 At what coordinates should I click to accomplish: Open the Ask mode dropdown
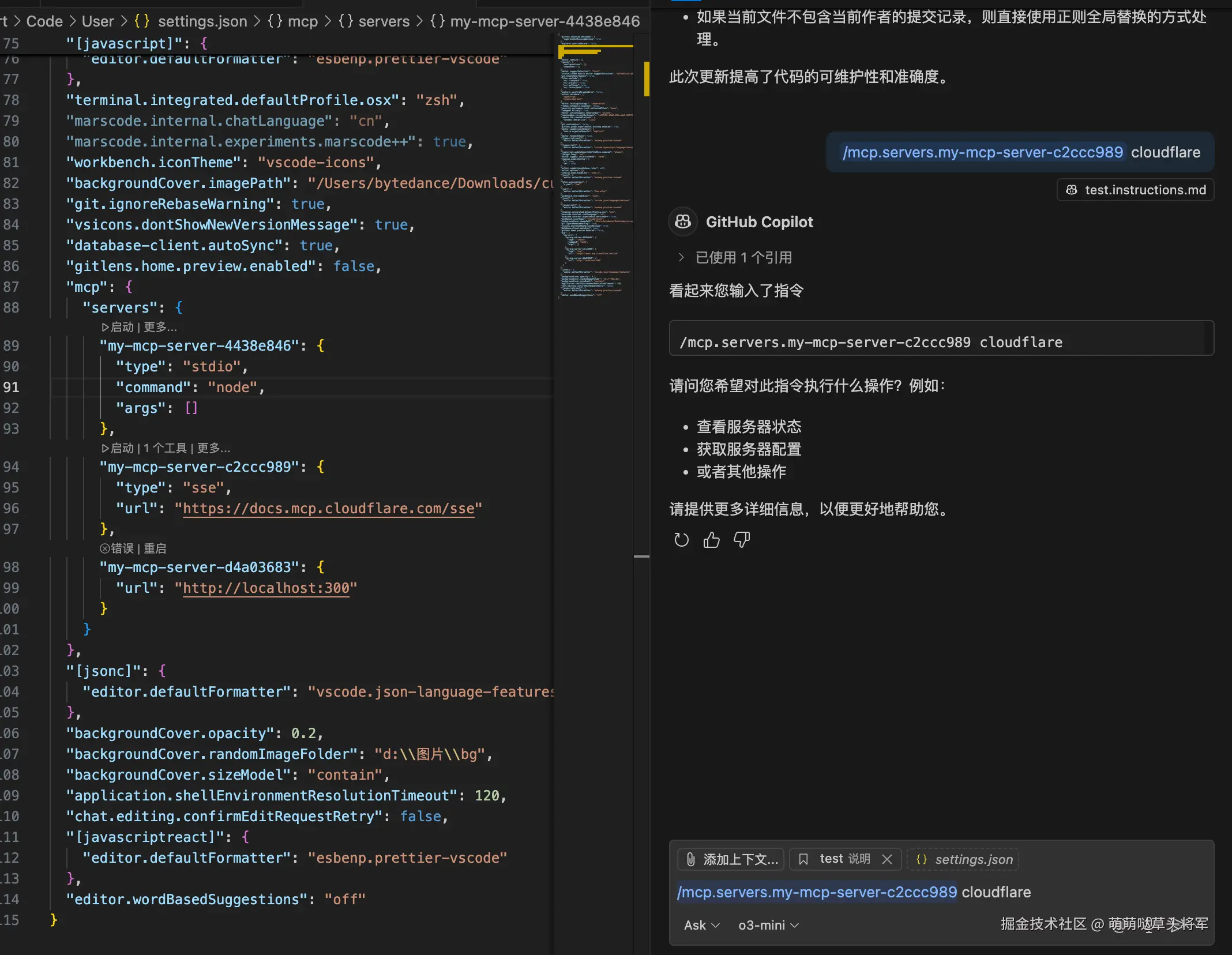point(701,925)
